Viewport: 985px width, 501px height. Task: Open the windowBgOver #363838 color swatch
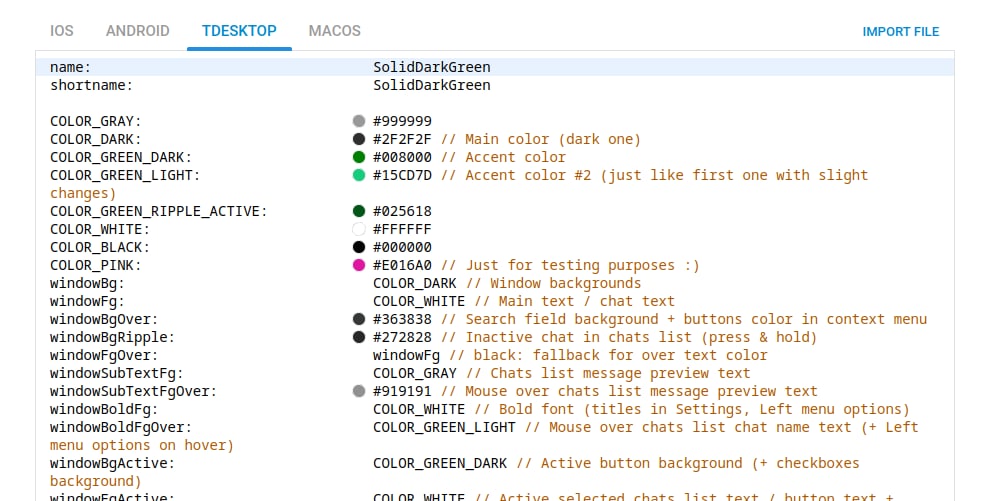(359, 319)
